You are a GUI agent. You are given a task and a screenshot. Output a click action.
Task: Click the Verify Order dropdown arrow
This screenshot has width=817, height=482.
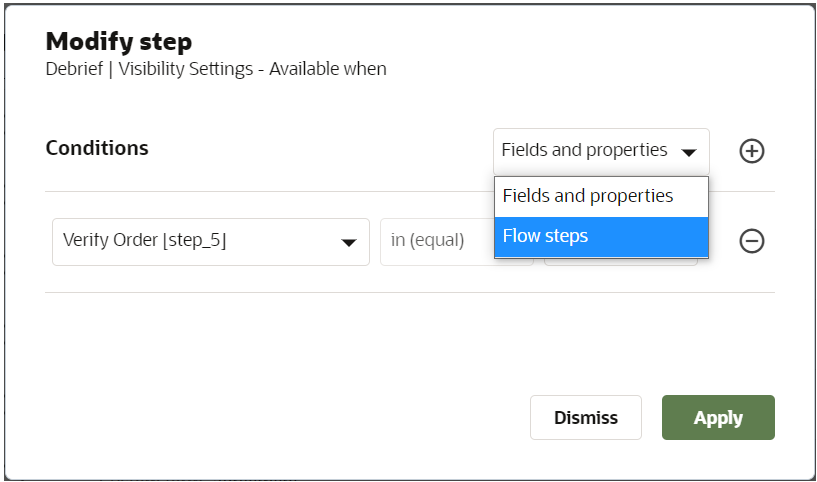(348, 242)
